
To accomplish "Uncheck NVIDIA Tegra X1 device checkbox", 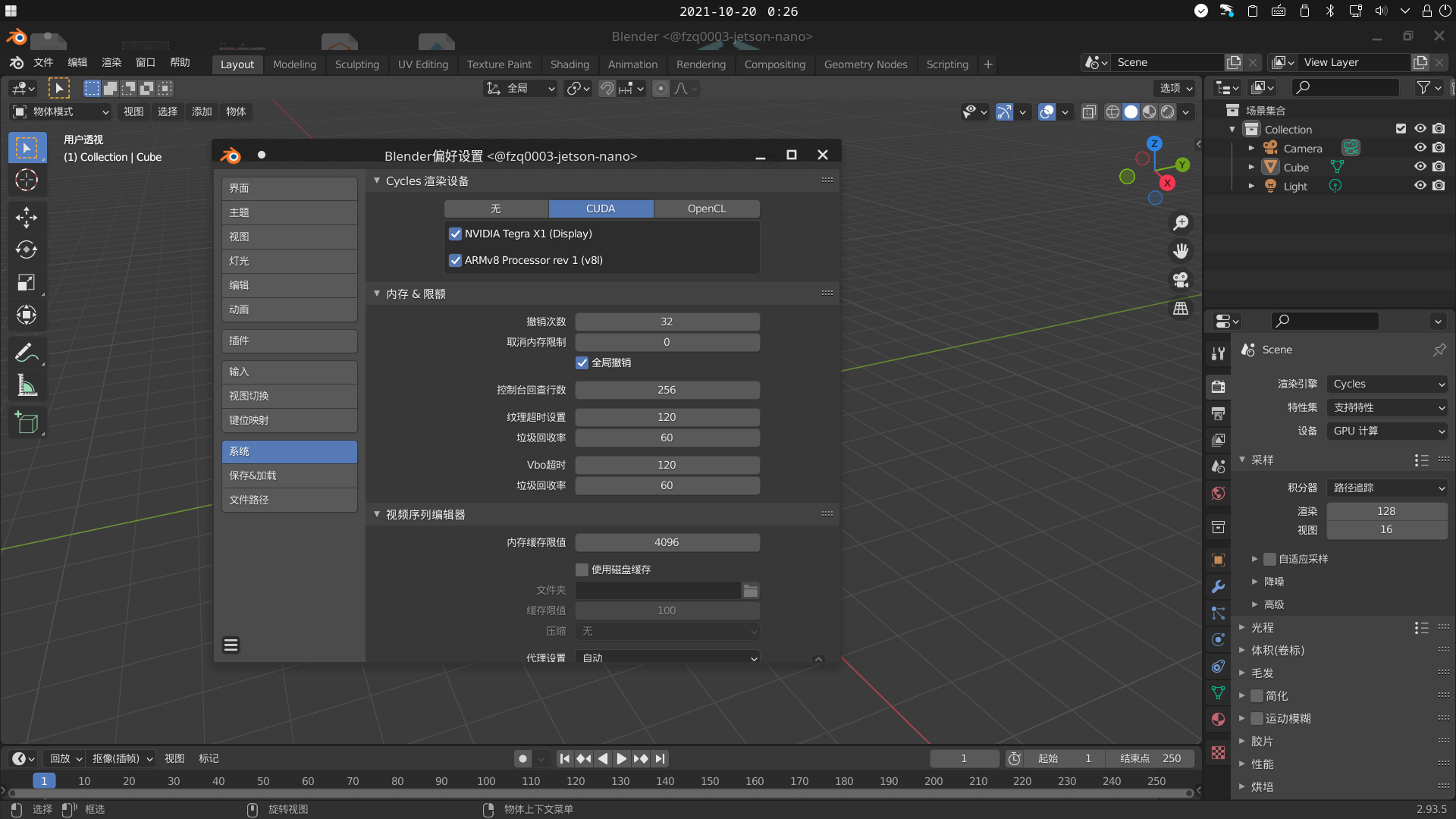I will pyautogui.click(x=456, y=234).
